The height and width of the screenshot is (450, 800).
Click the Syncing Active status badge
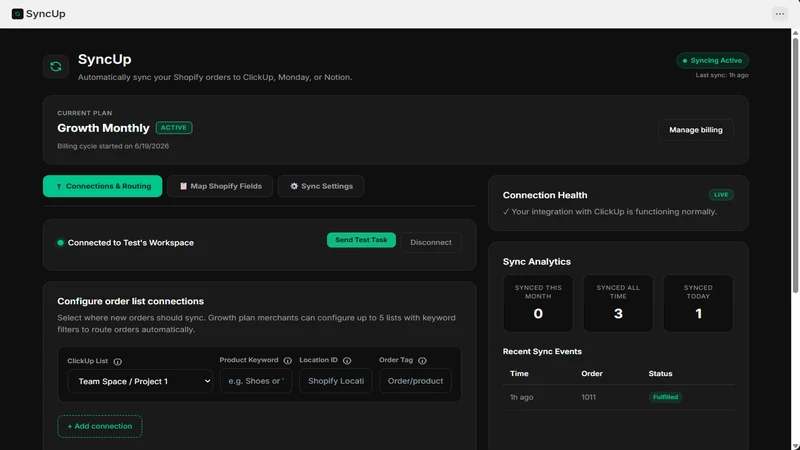click(712, 60)
